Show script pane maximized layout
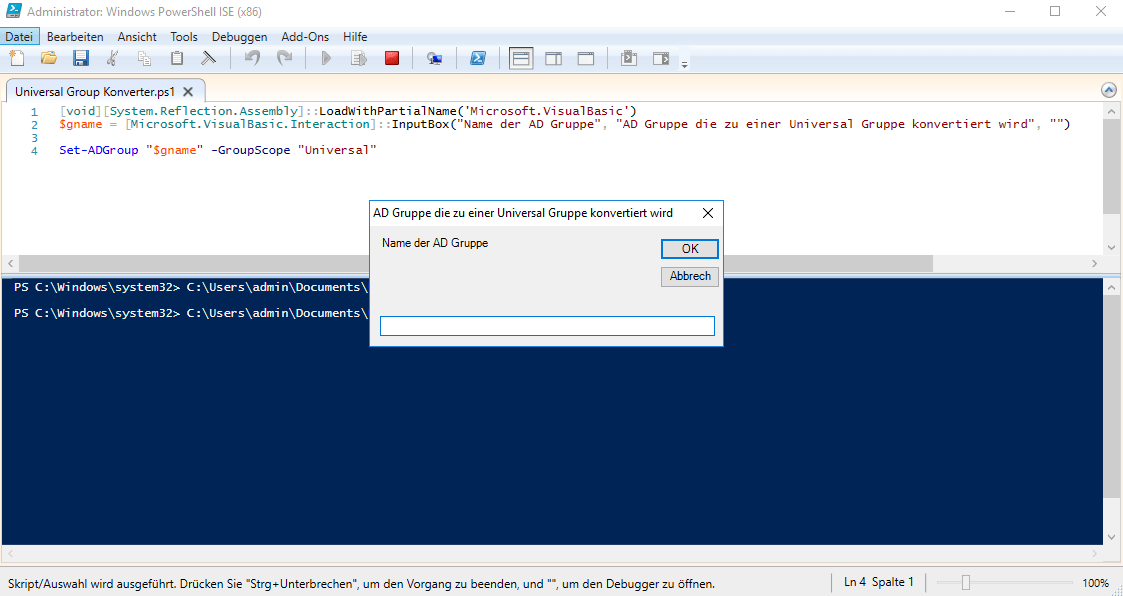 coord(586,59)
